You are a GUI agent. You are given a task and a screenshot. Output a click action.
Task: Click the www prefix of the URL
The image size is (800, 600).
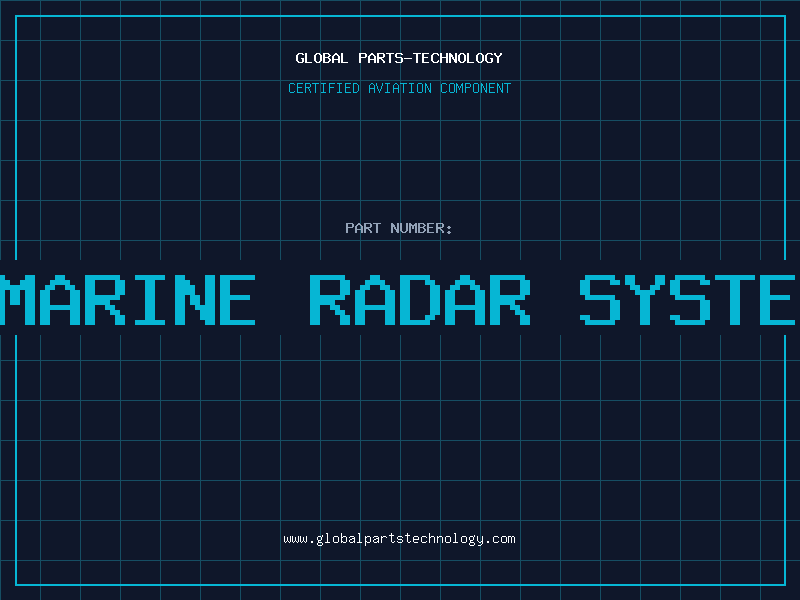click(295, 539)
